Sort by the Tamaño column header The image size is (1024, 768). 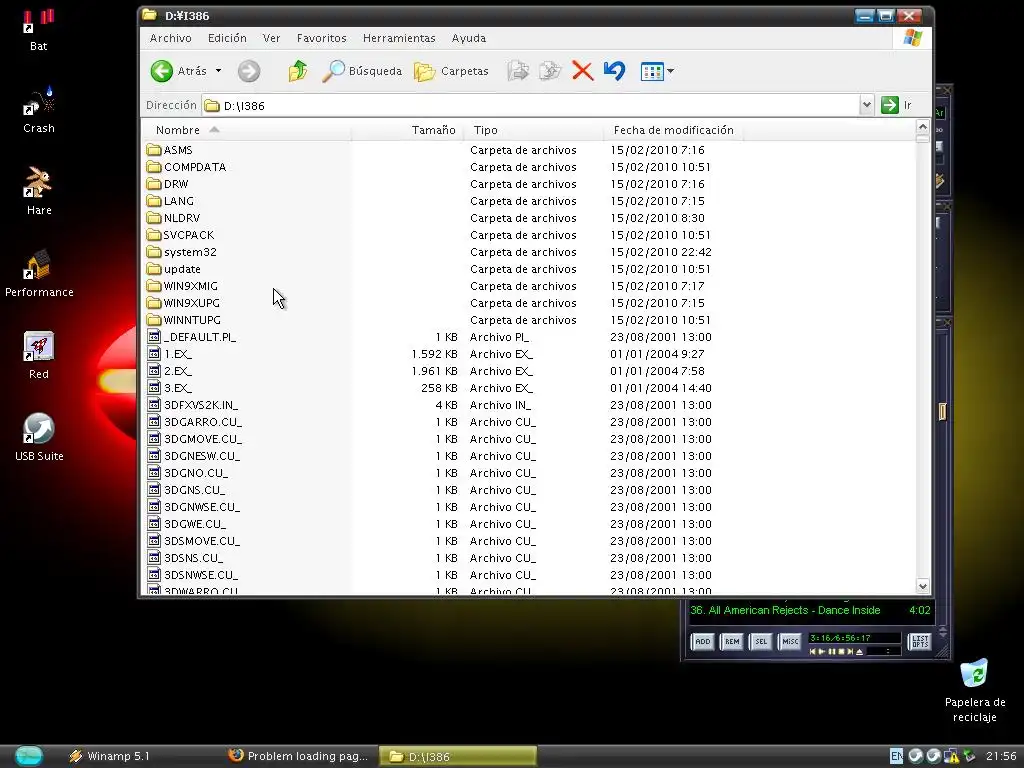coord(407,130)
